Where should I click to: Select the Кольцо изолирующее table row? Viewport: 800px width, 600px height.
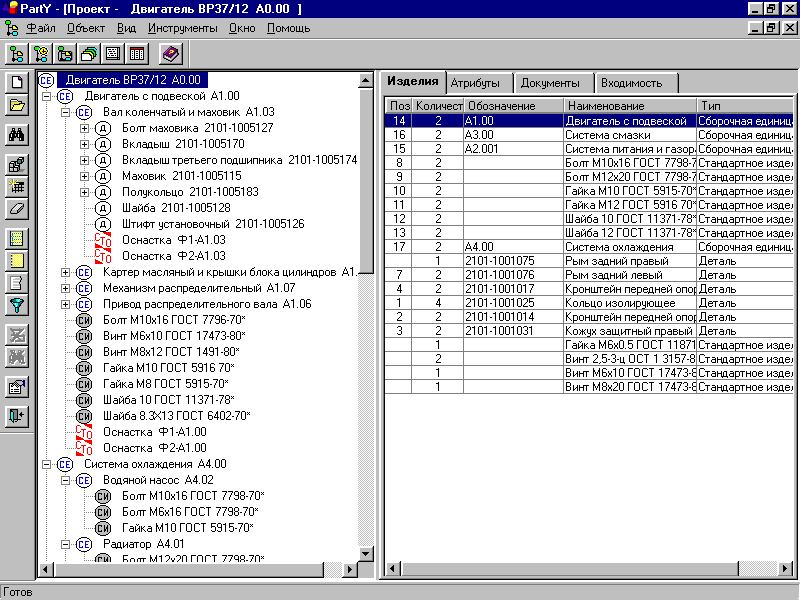click(589, 303)
